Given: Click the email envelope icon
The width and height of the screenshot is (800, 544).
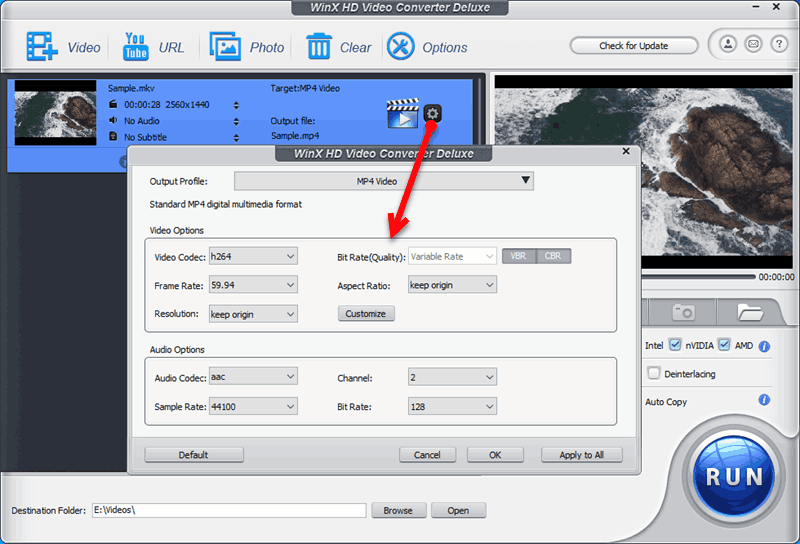Looking at the screenshot, I should (753, 44).
